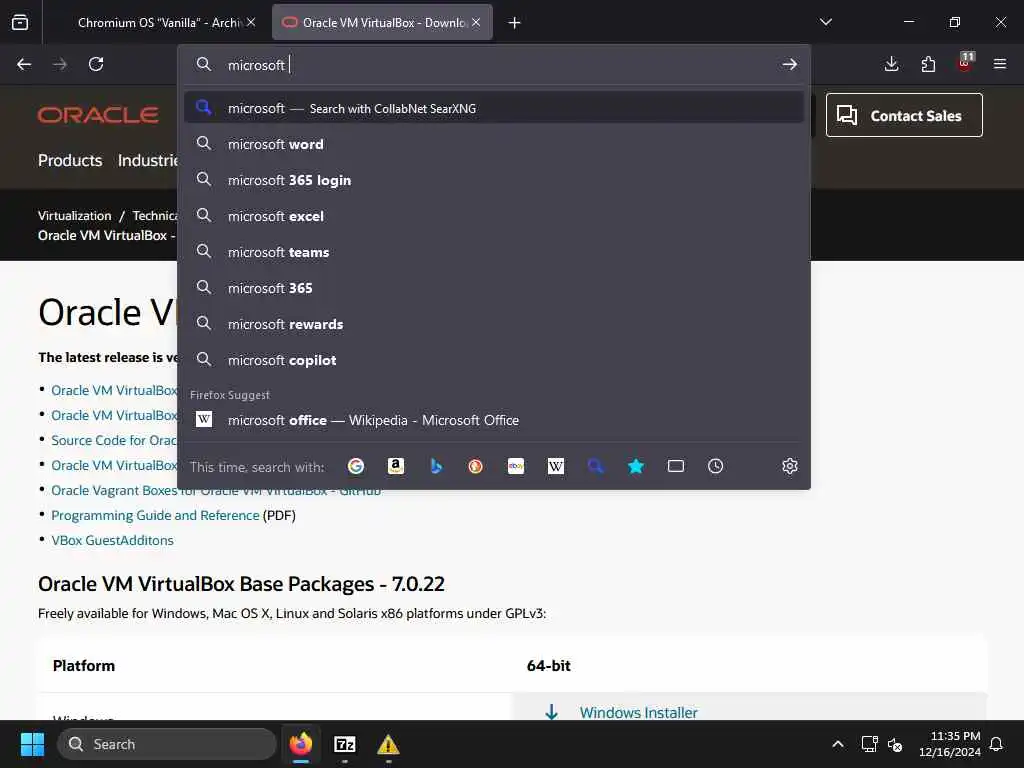
Task: Go back to previous page
Action: (x=24, y=65)
